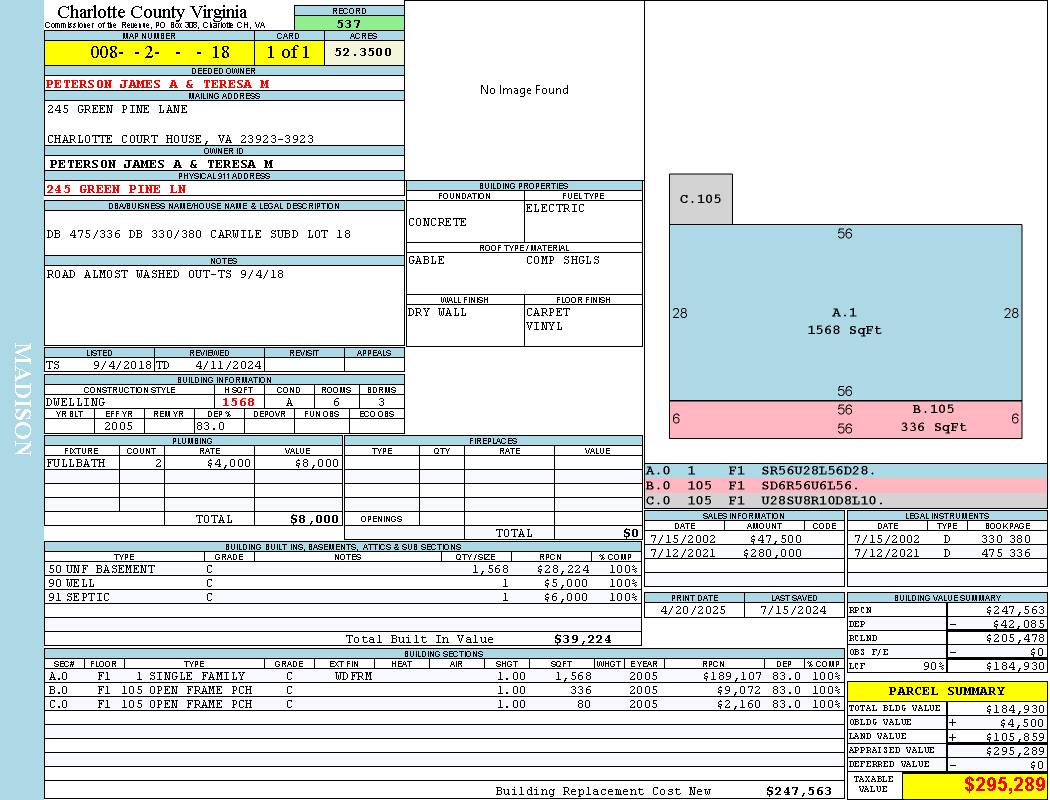The image size is (1050, 800).
Task: Select the 50 UNF BASEMENT row
Action: [x=342, y=569]
